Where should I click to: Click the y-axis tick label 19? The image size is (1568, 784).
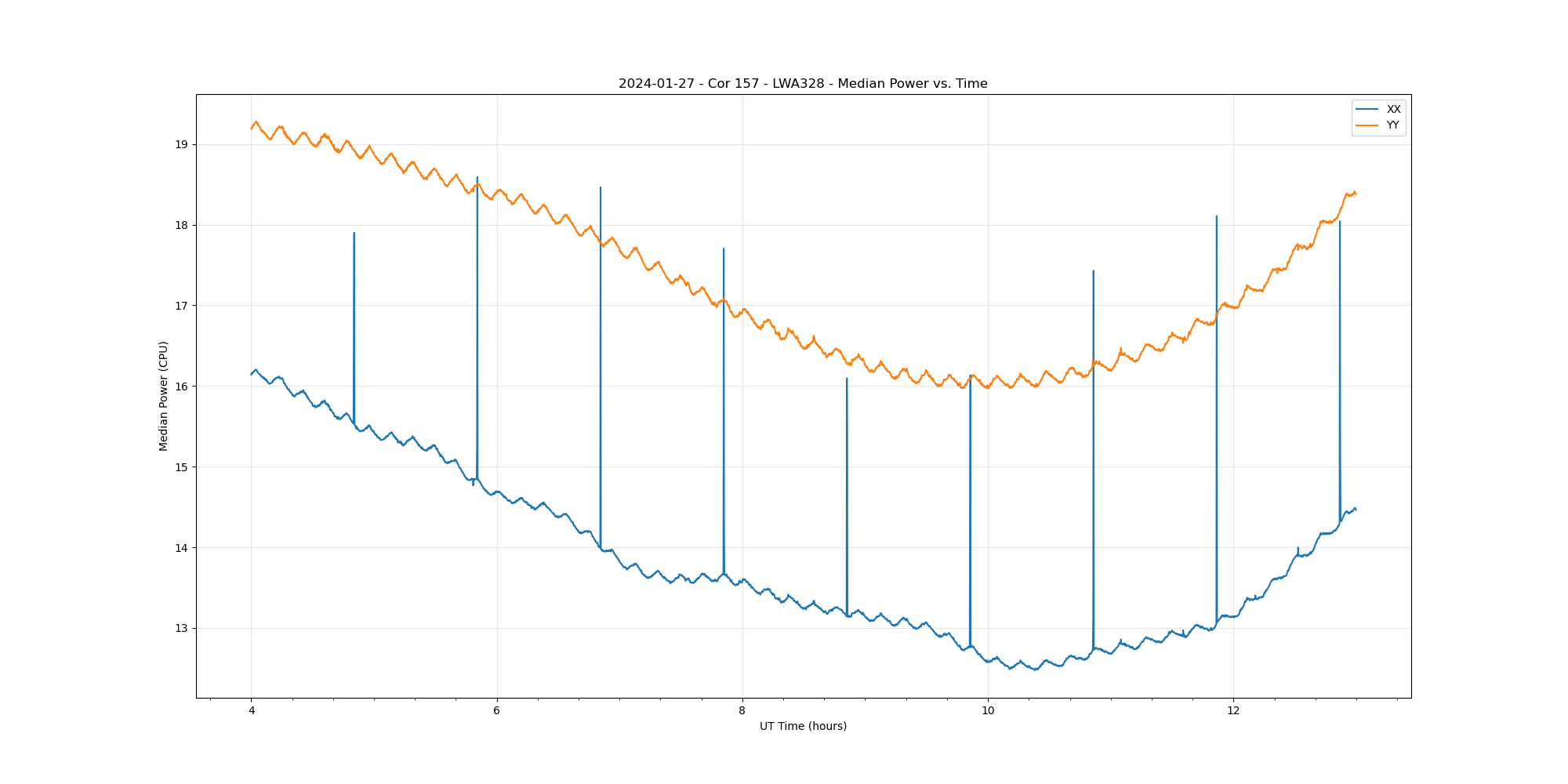pos(181,145)
